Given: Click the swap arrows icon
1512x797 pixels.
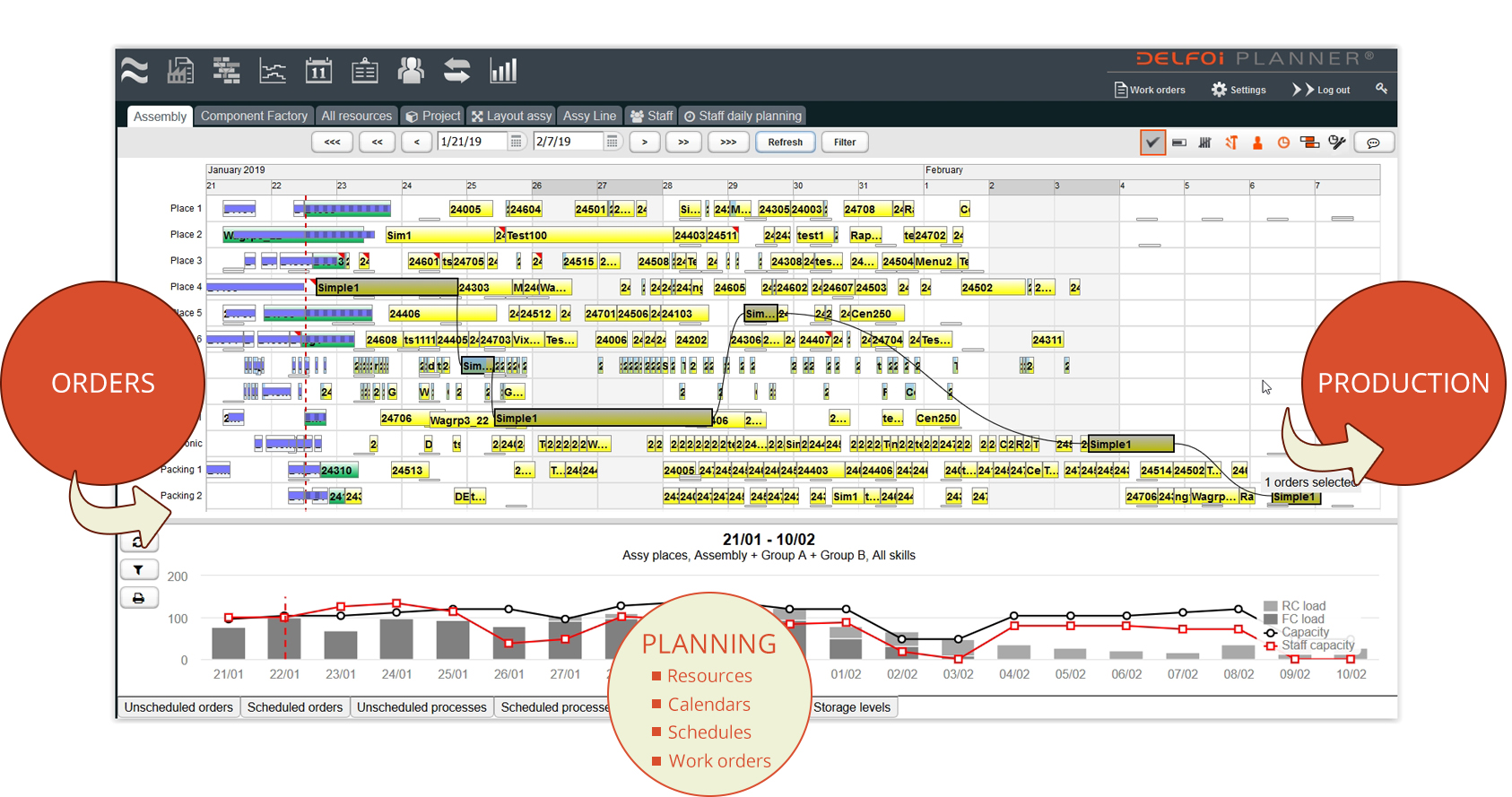Looking at the screenshot, I should 457,71.
